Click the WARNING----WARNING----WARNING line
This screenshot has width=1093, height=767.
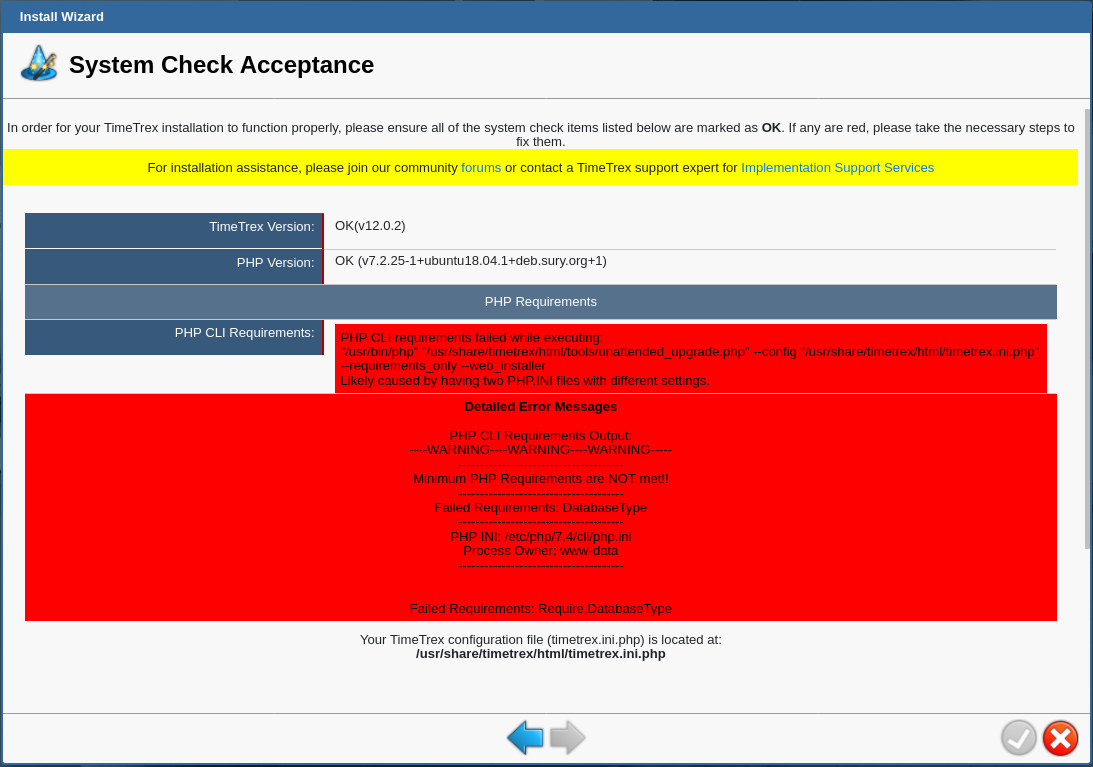point(541,450)
